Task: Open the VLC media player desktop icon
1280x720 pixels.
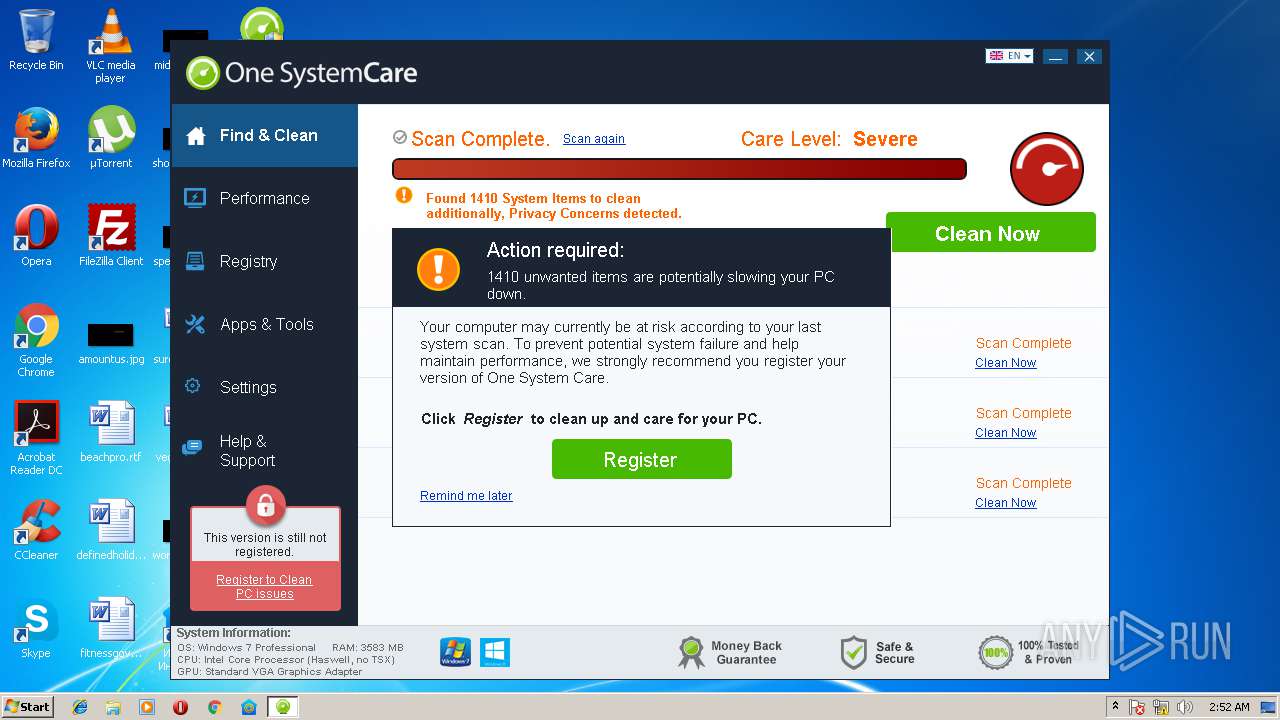Action: pyautogui.click(x=110, y=46)
